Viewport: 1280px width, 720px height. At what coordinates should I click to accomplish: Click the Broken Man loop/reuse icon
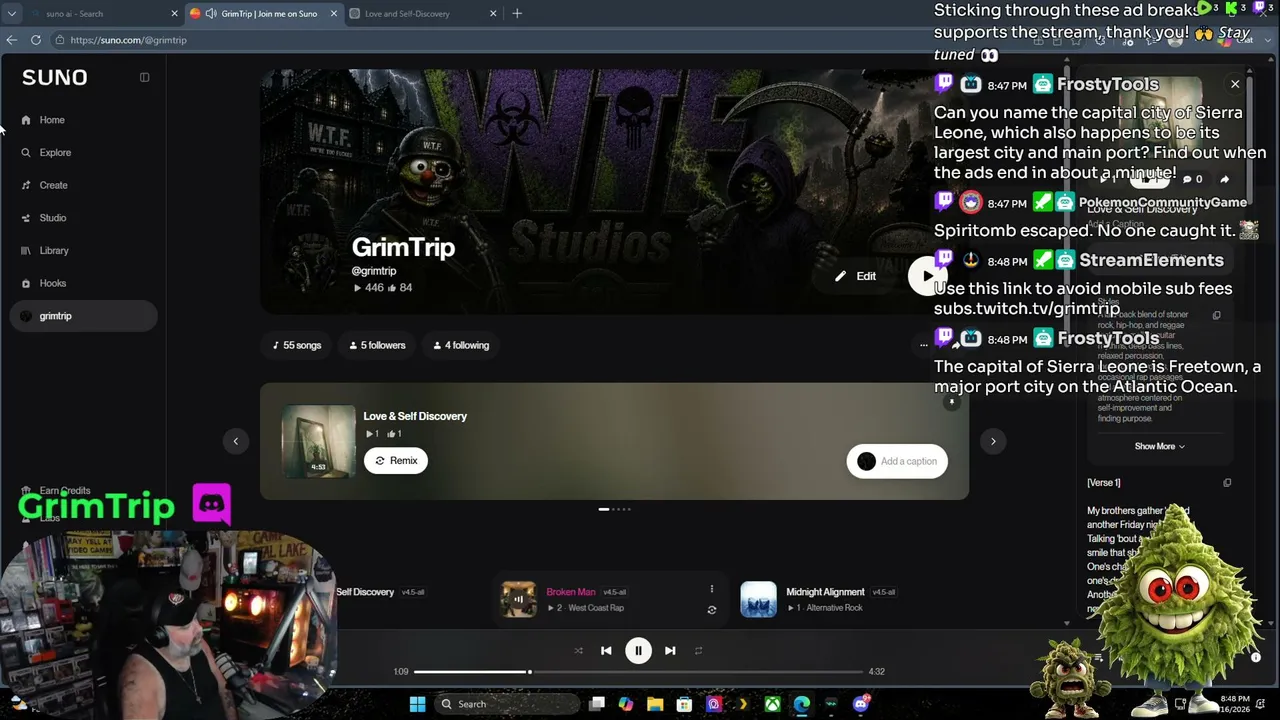click(x=712, y=610)
